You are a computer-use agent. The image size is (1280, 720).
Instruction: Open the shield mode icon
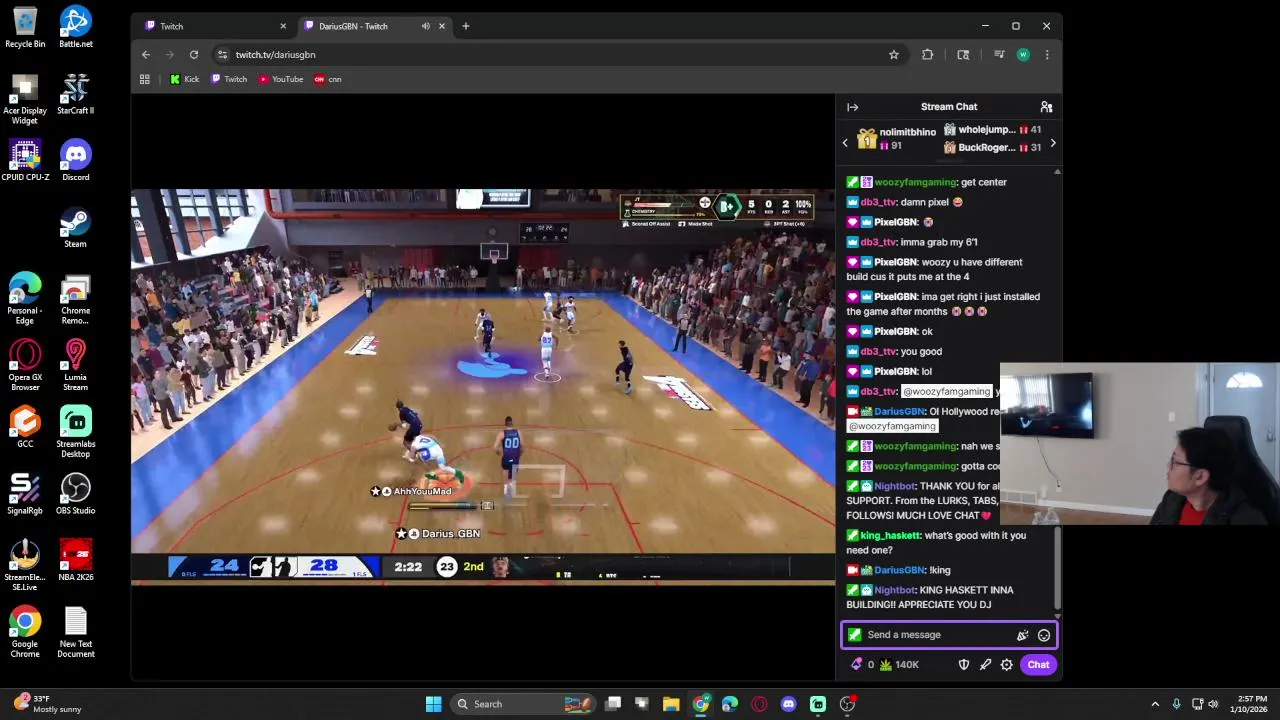(964, 664)
